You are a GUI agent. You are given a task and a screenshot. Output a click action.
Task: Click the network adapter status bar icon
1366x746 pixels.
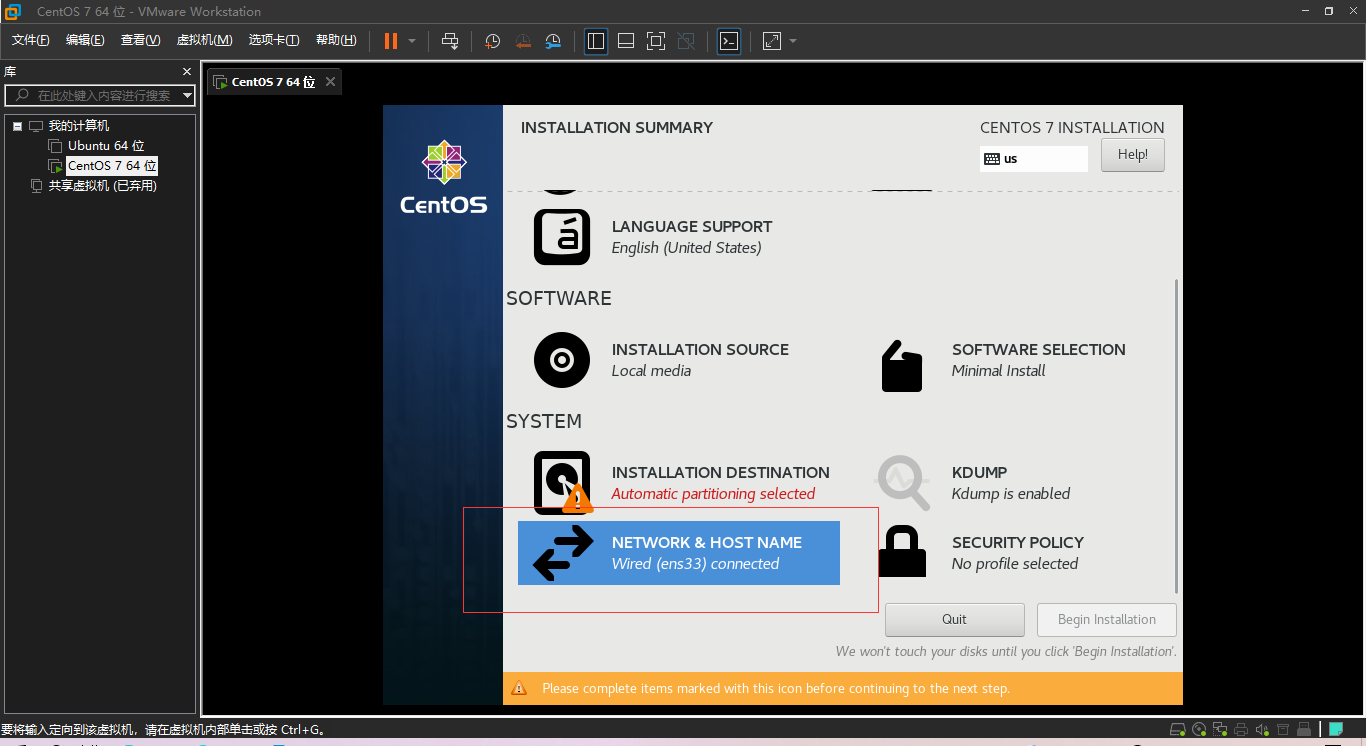tap(1220, 730)
